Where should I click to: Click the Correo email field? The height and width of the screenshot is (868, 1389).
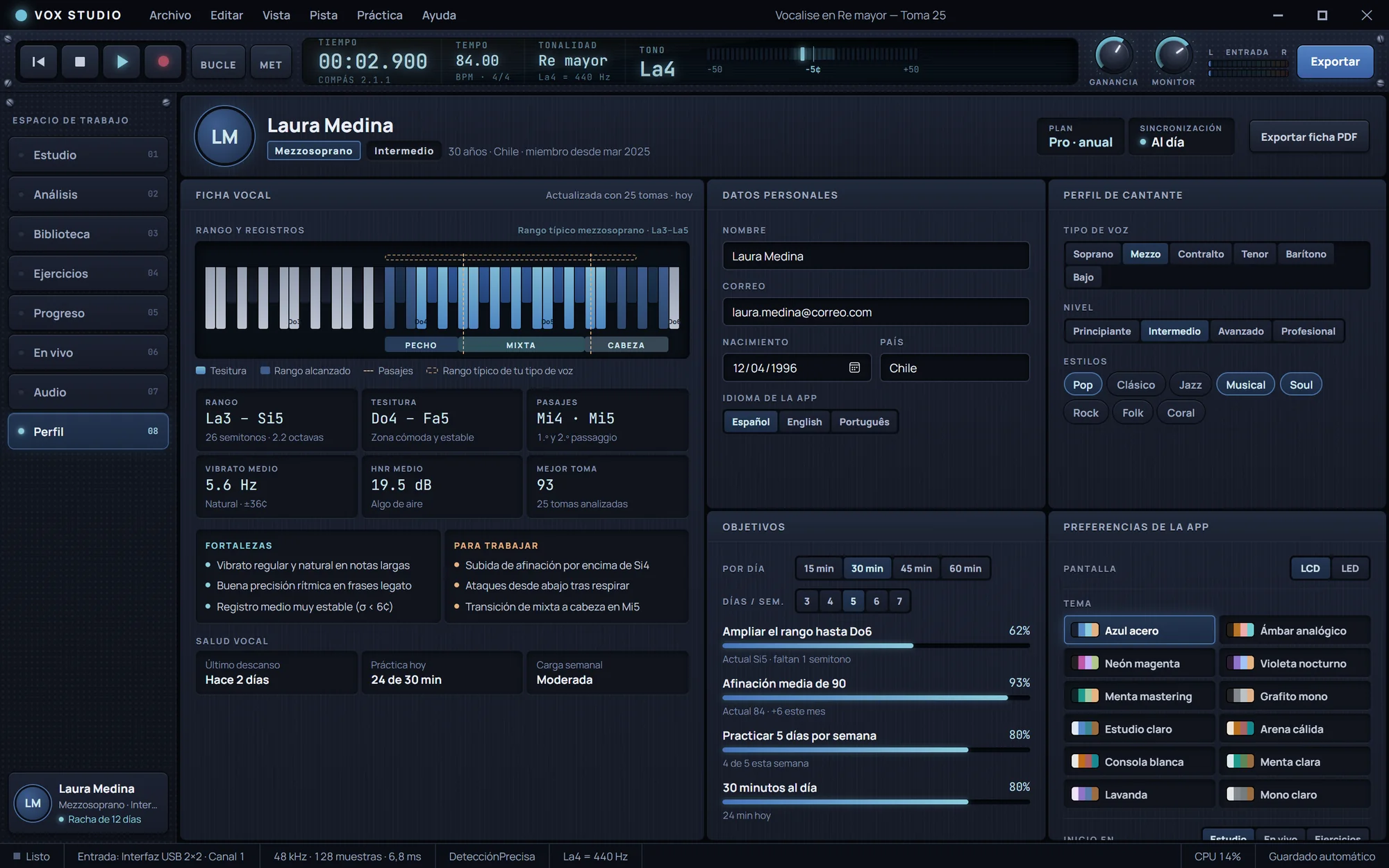pos(876,312)
